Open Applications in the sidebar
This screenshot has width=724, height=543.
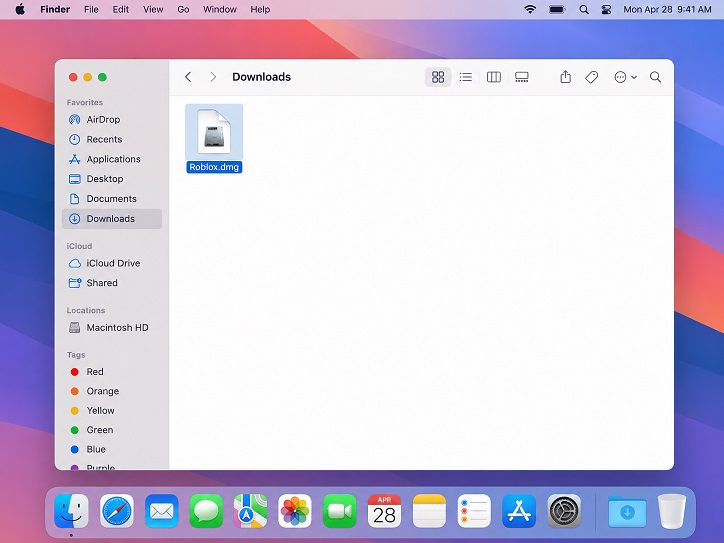112,159
